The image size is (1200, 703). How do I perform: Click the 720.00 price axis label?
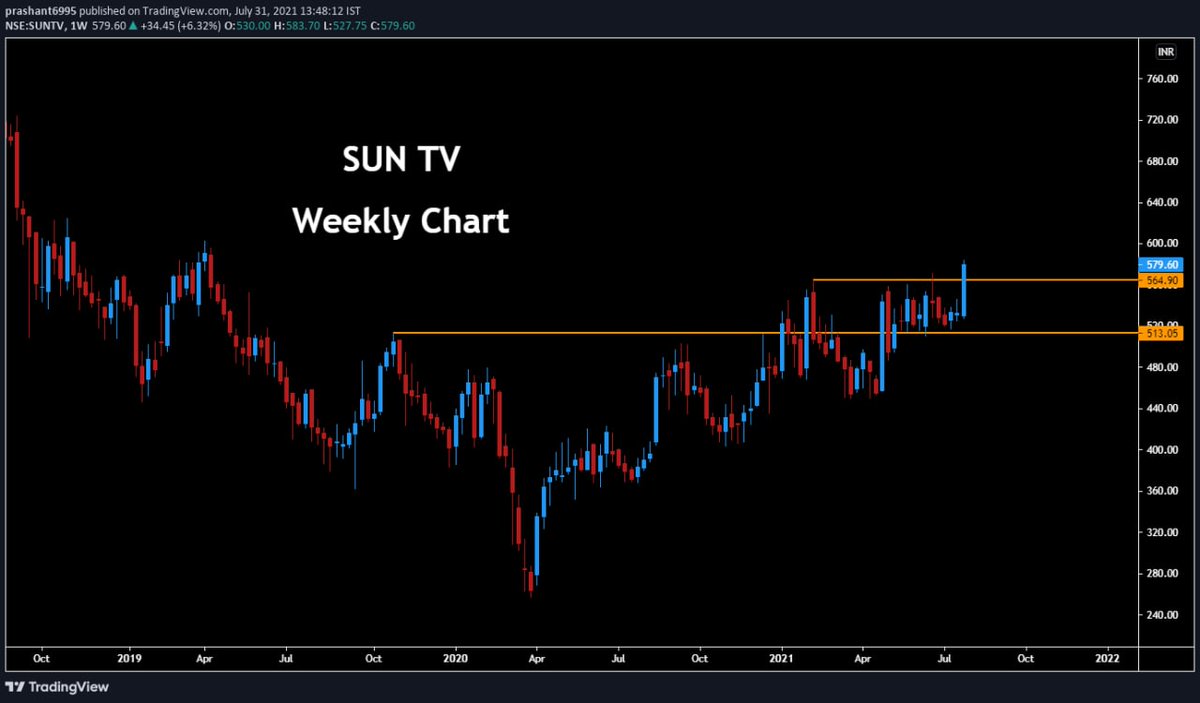pyautogui.click(x=1160, y=119)
